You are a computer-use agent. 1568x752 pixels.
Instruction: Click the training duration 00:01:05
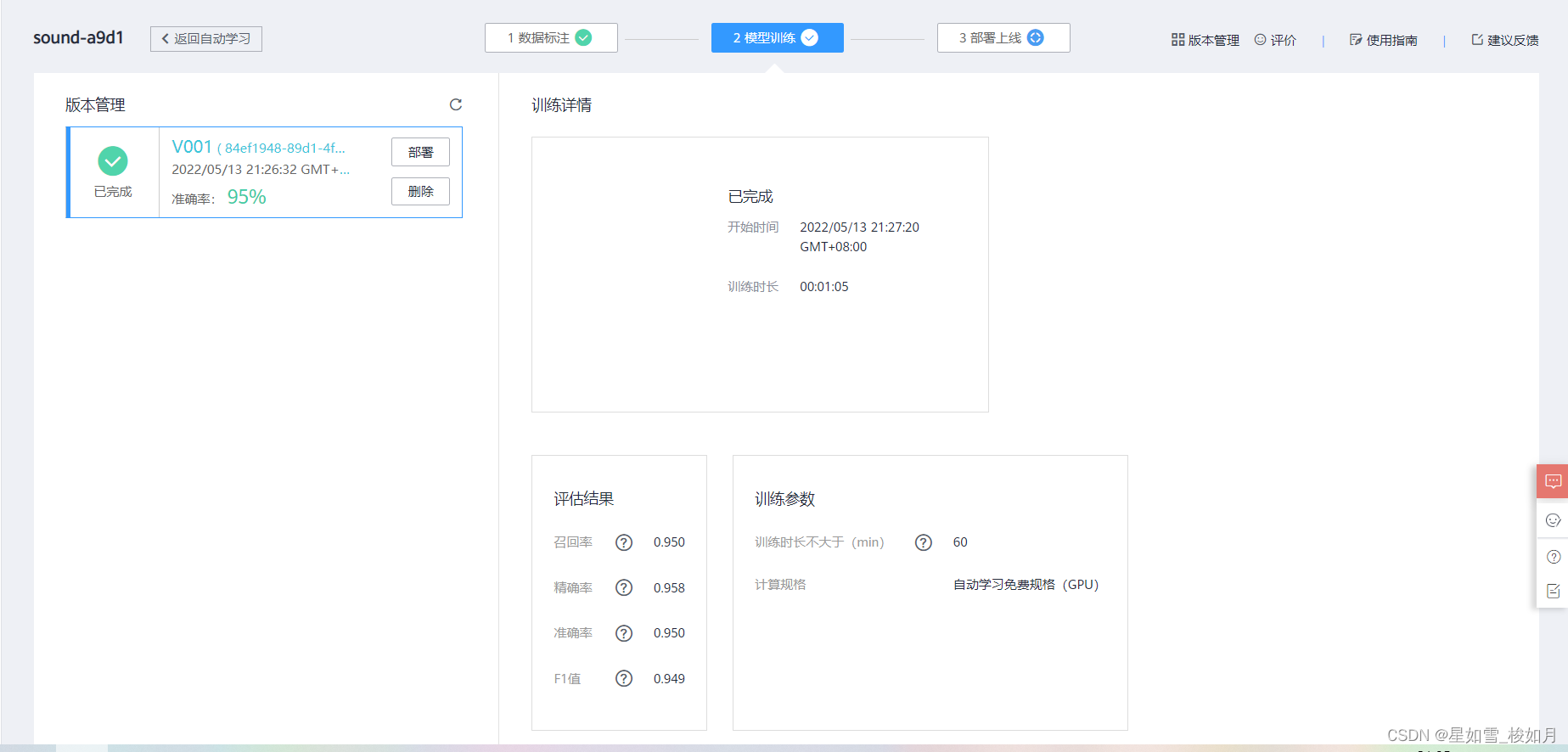click(x=824, y=287)
